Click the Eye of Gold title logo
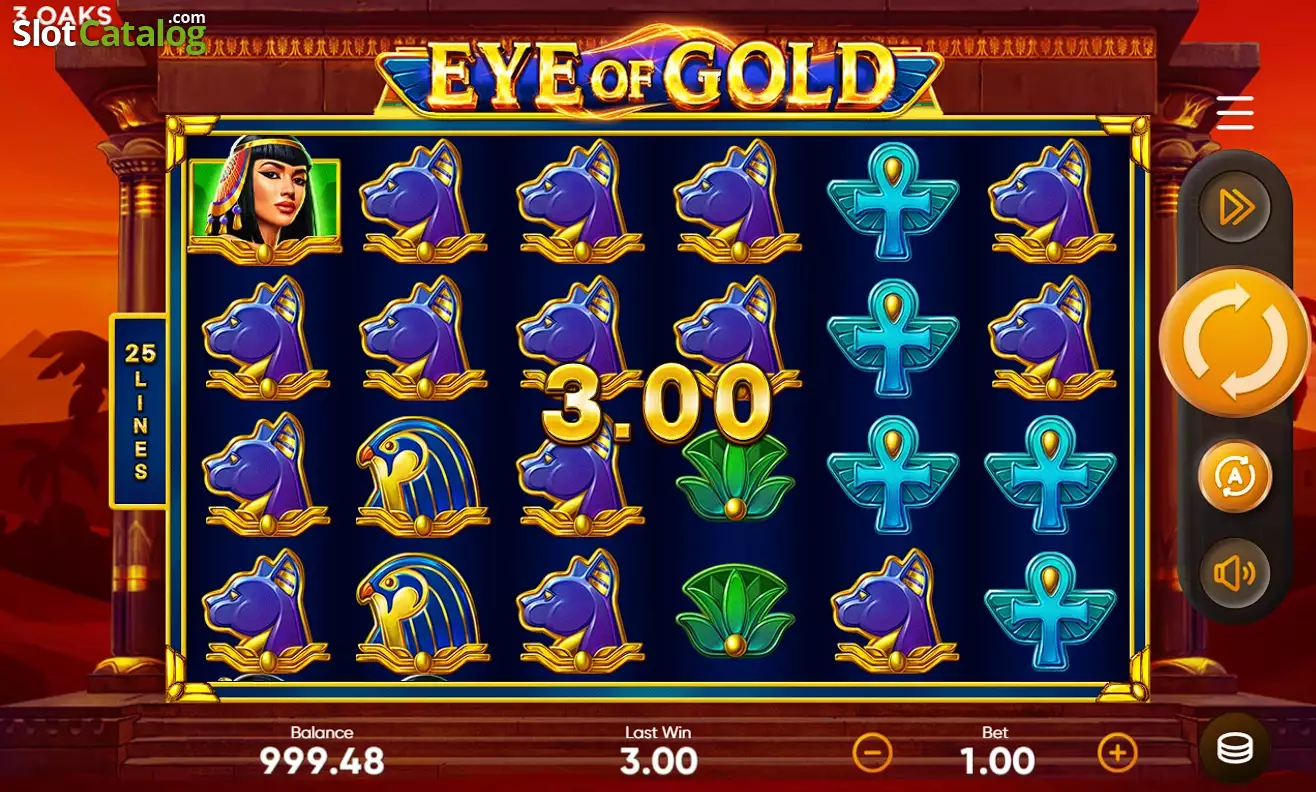The width and height of the screenshot is (1316, 792). tap(660, 72)
